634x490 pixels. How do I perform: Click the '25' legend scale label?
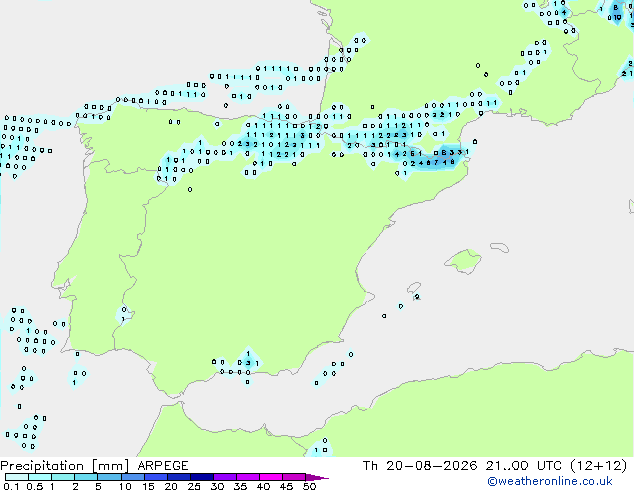[194, 486]
